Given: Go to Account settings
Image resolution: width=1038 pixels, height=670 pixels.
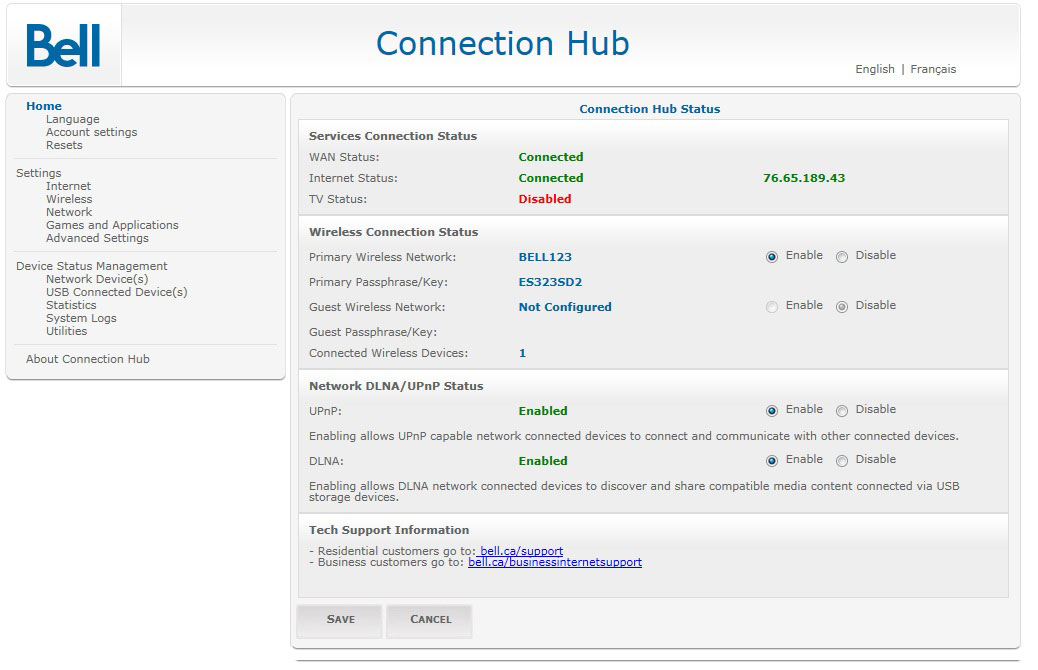Looking at the screenshot, I should point(91,132).
